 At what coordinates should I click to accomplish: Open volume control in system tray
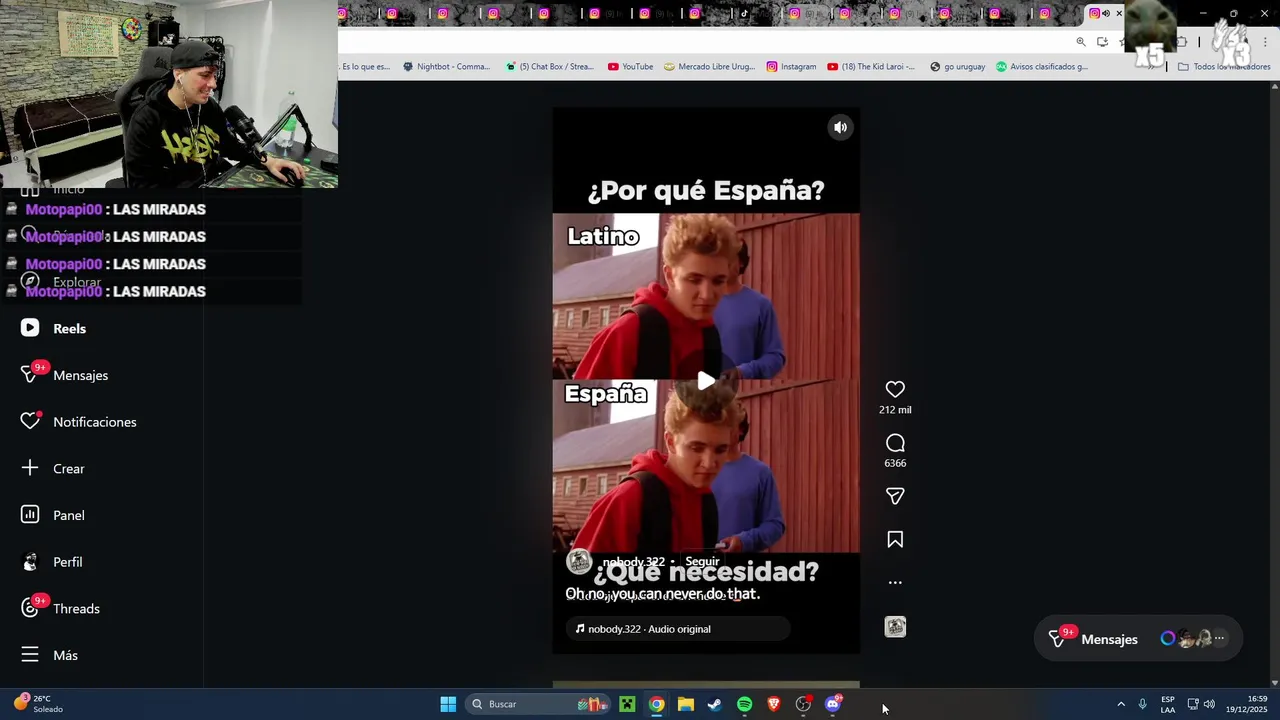pyautogui.click(x=1209, y=704)
